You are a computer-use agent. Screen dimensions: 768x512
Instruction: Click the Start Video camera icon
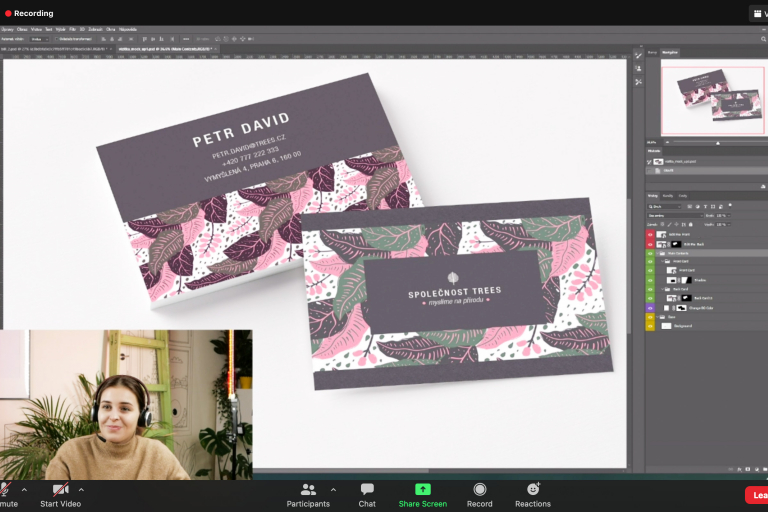60,490
